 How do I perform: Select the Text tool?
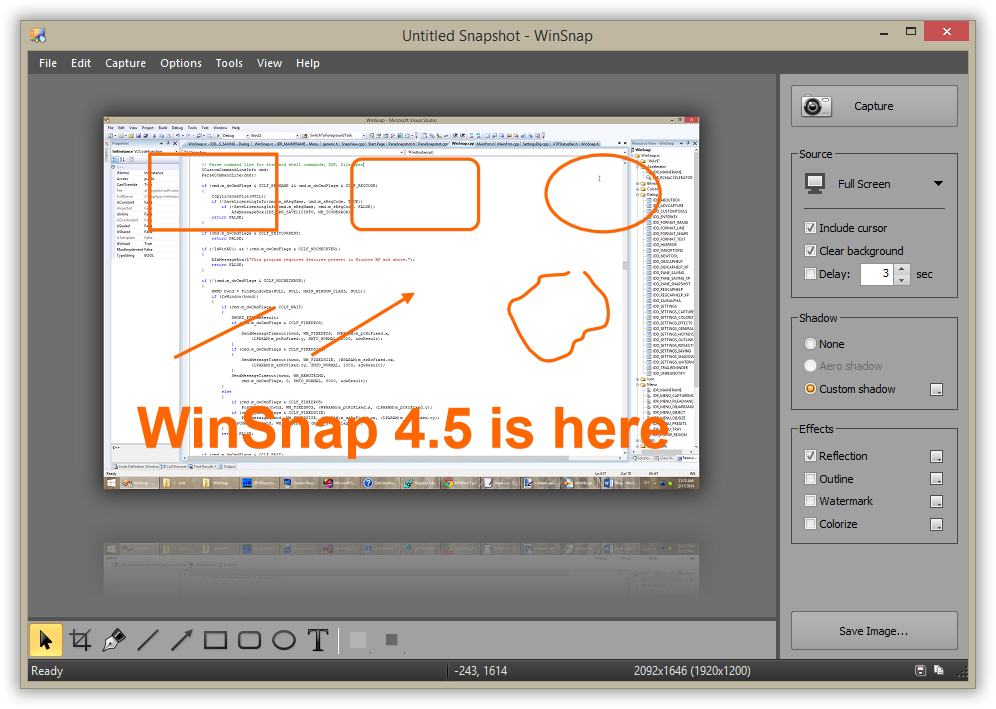point(318,640)
